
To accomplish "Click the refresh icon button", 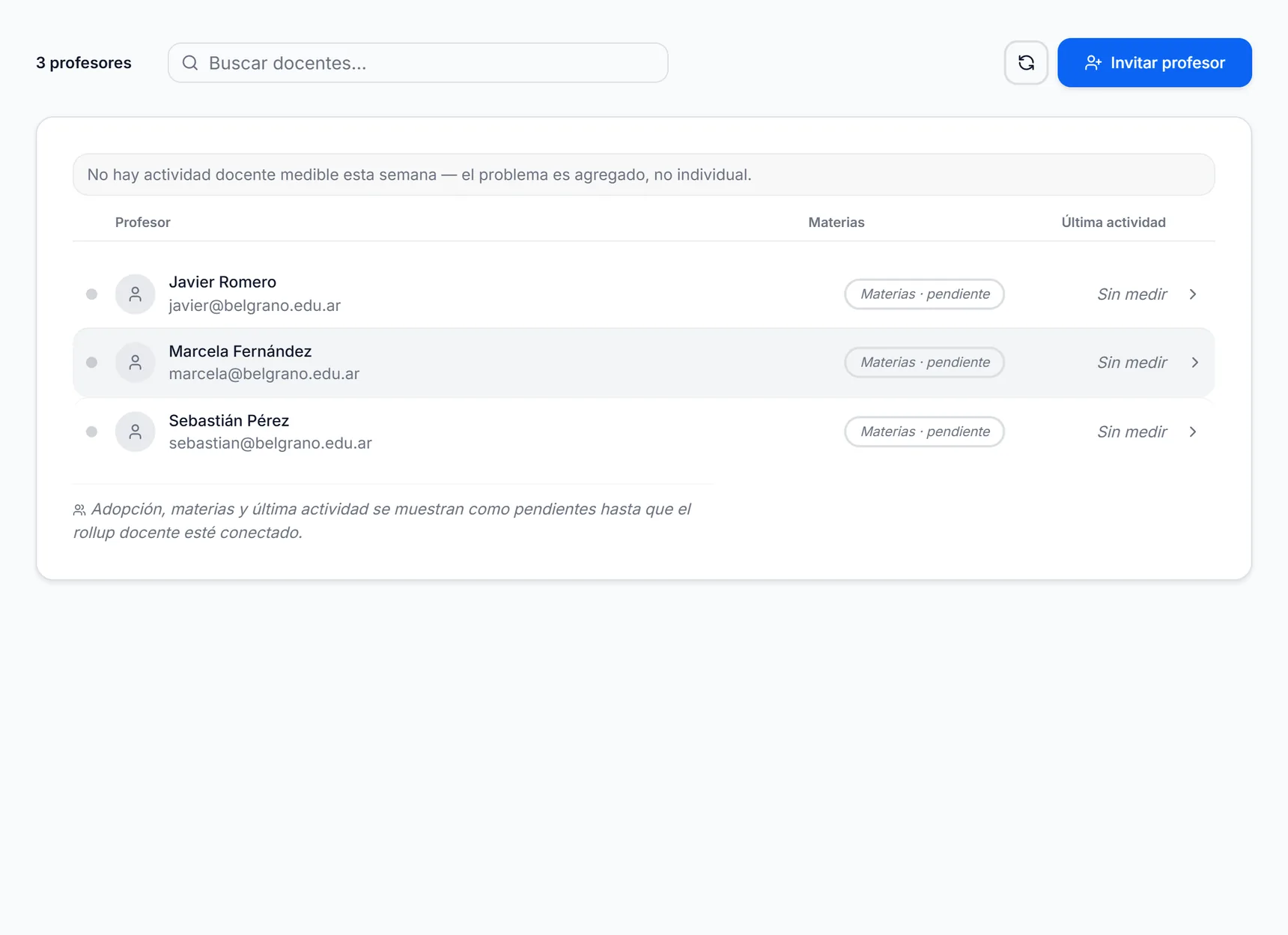I will point(1026,63).
